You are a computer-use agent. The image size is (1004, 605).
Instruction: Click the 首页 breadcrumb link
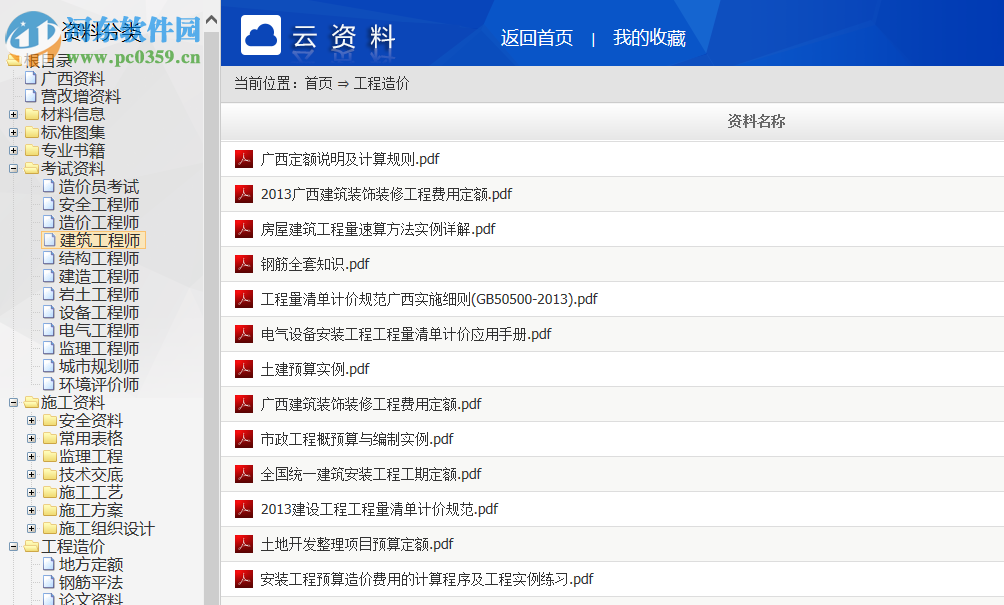click(319, 84)
